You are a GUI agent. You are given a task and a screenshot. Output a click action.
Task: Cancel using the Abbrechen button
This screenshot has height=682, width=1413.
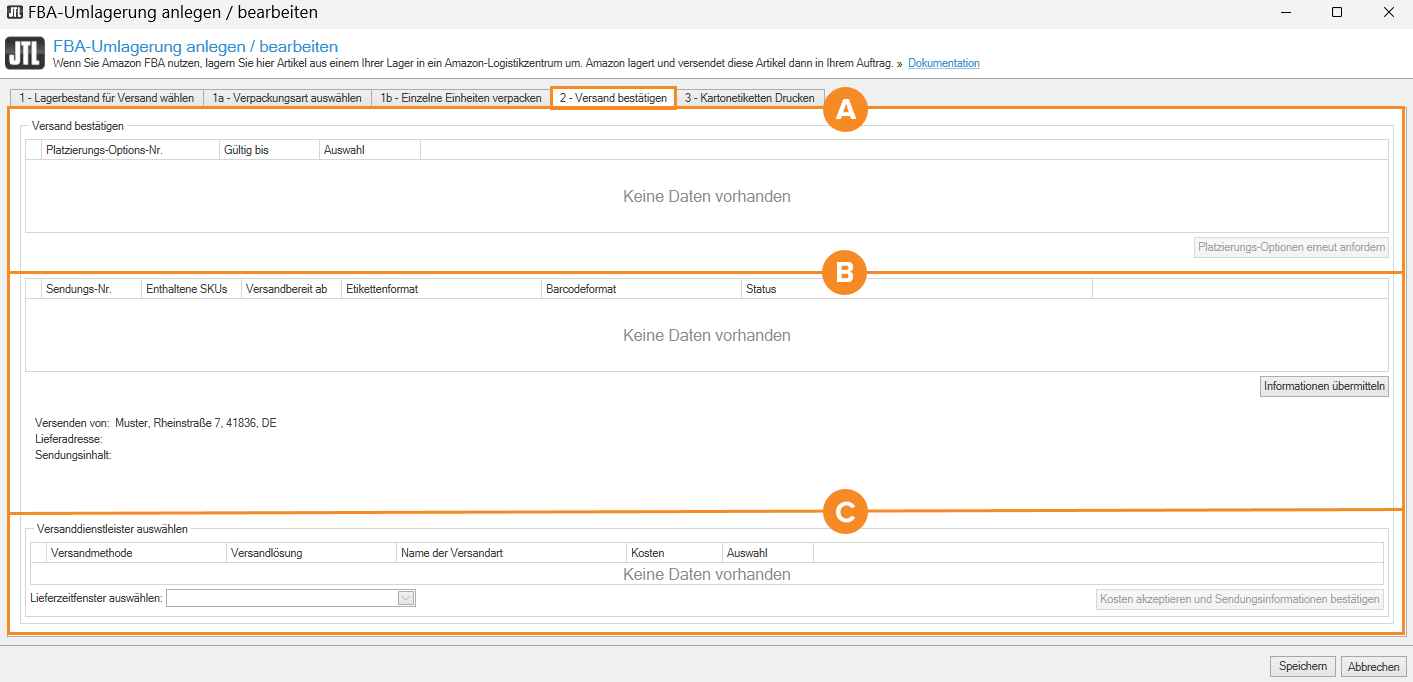click(1374, 666)
